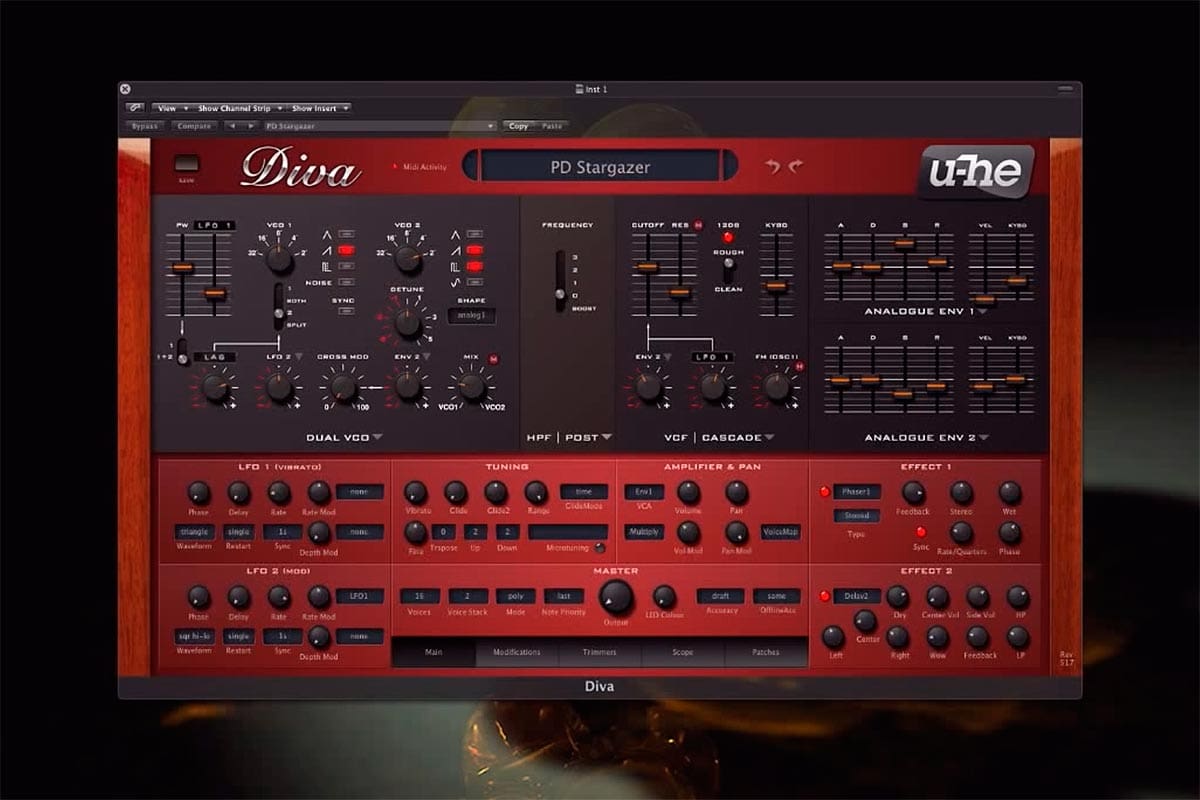Click the Copy button

[519, 126]
